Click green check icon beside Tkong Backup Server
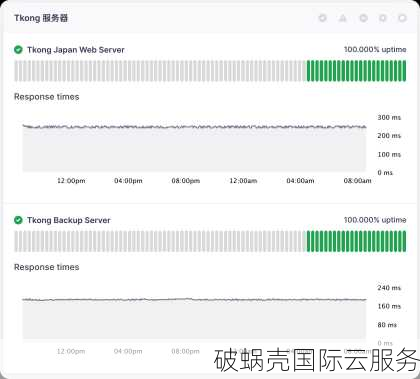Viewport: 420px width, 379px height. (18, 220)
